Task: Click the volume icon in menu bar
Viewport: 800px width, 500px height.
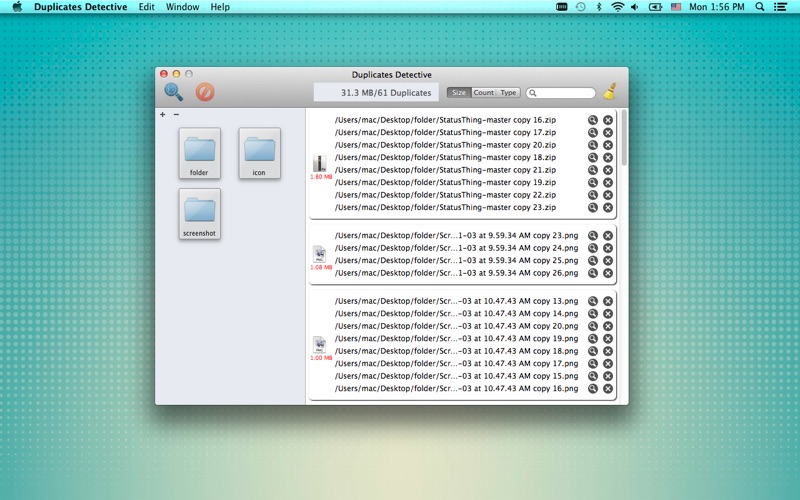Action: (x=635, y=7)
